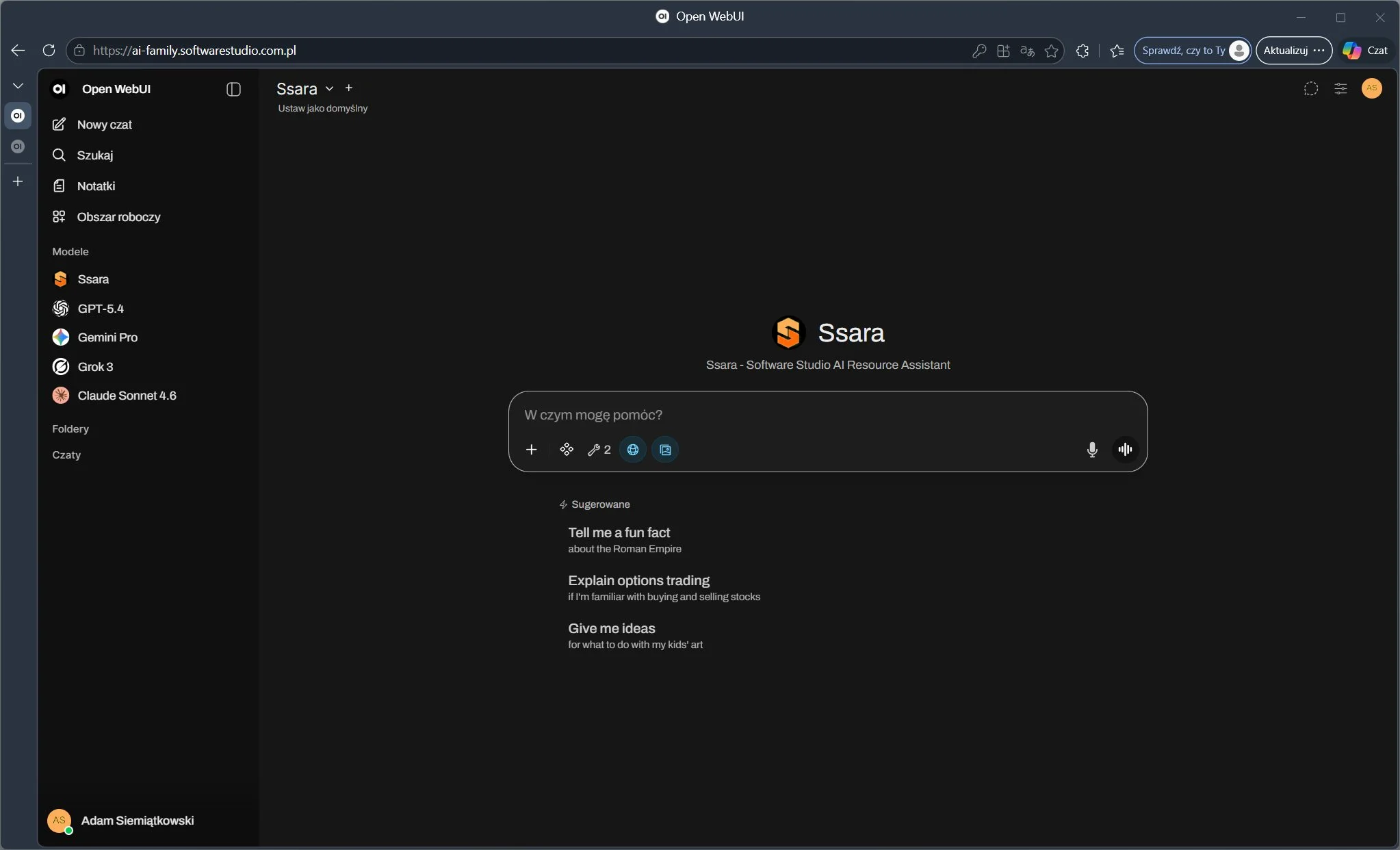The image size is (1400, 850).
Task: View site info lock icon
Action: click(79, 51)
